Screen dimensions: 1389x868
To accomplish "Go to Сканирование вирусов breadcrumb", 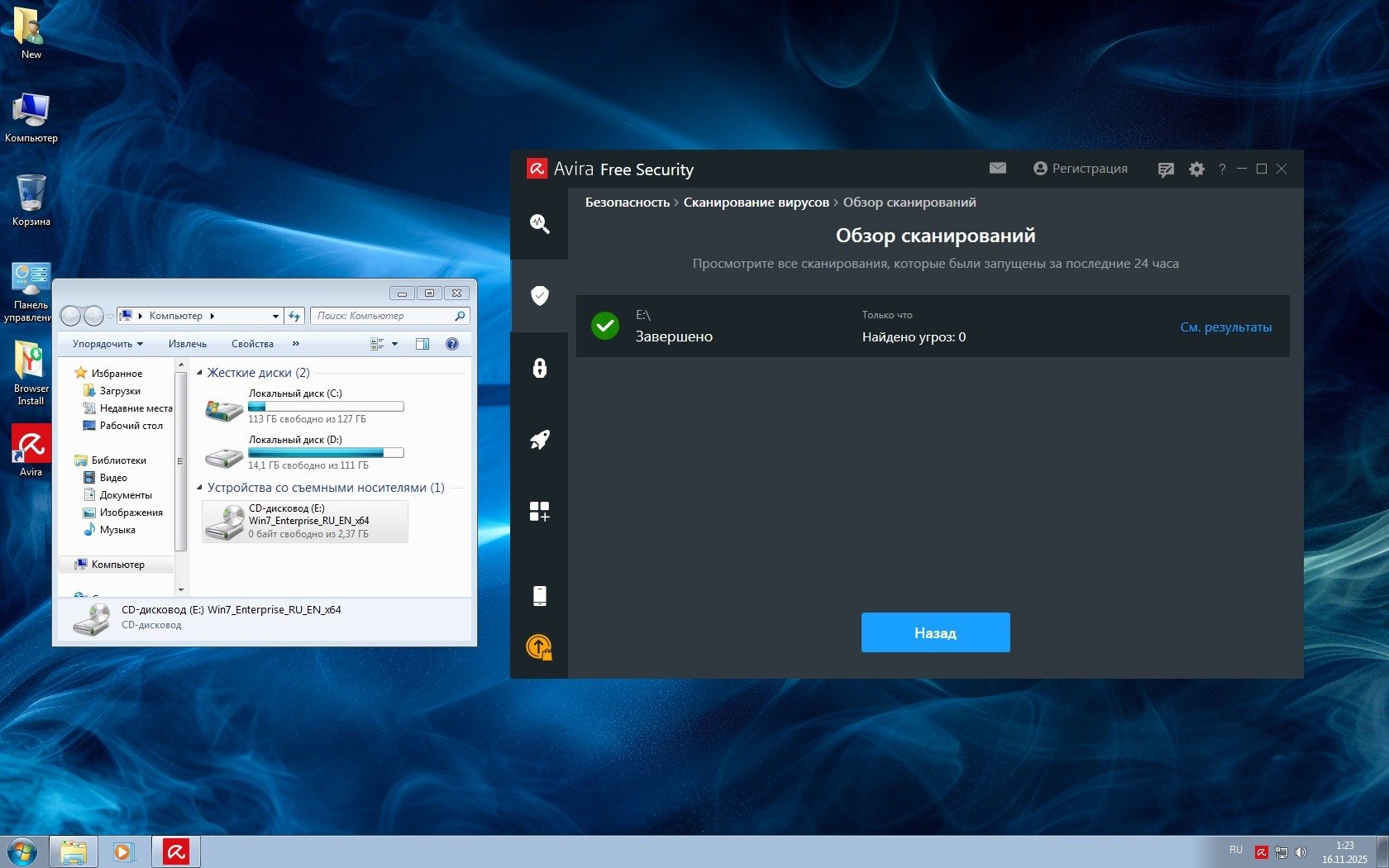I will 756,203.
